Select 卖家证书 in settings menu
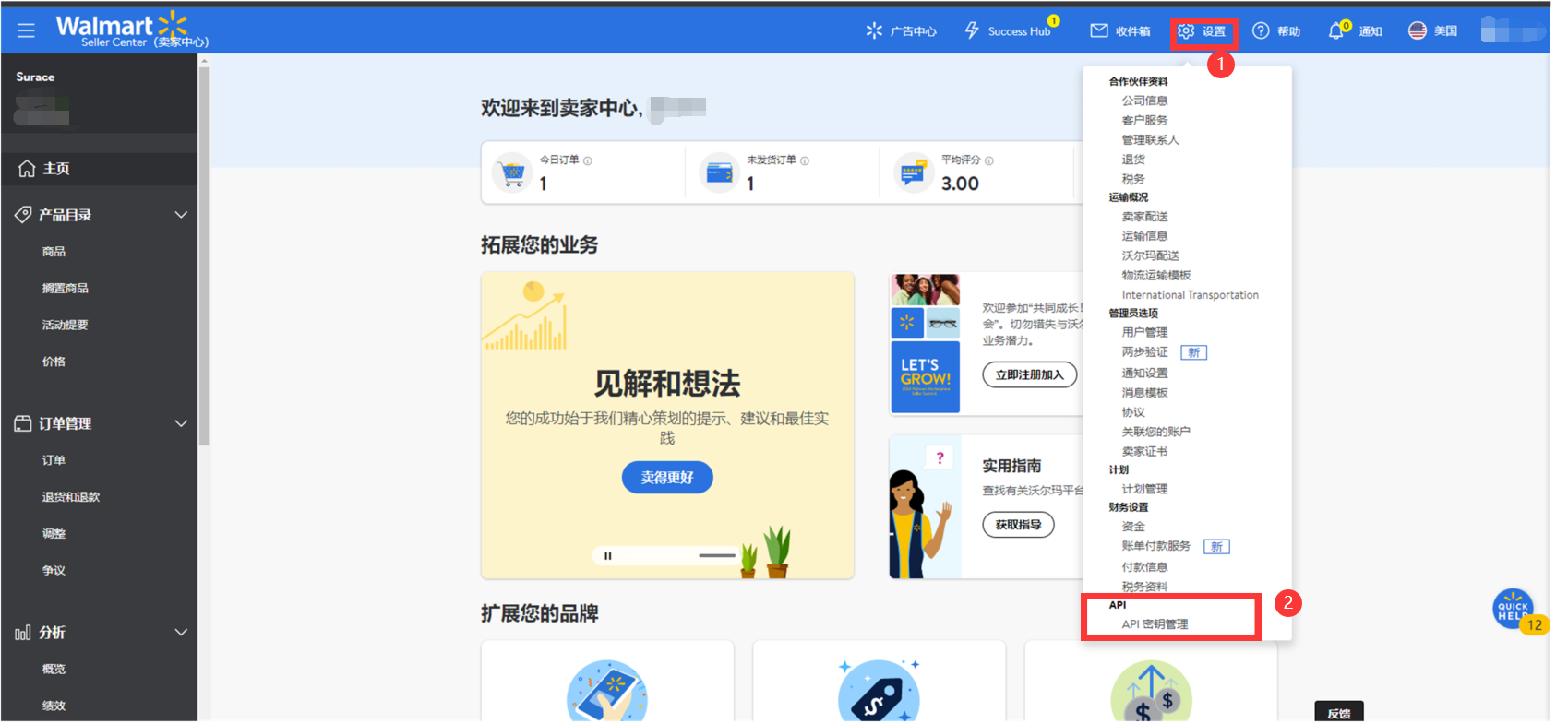1568x724 pixels. (1144, 451)
